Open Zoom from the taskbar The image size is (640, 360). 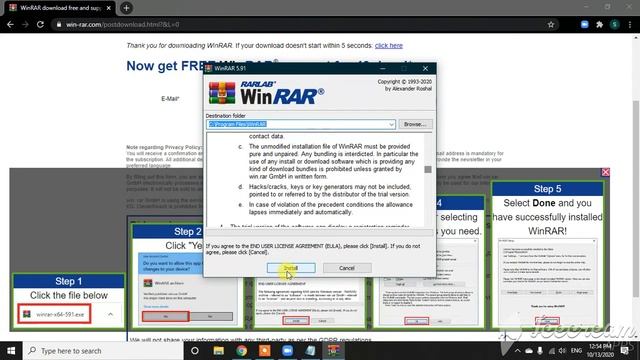[x=287, y=351]
